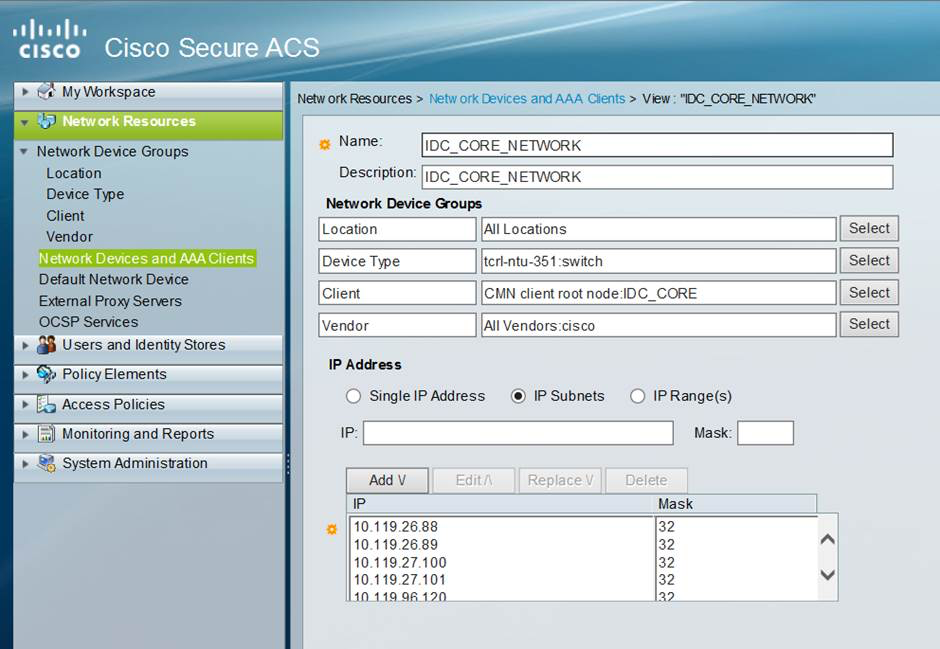Click the Network Devices and AAA Clients breadcrumb link

[x=527, y=99]
